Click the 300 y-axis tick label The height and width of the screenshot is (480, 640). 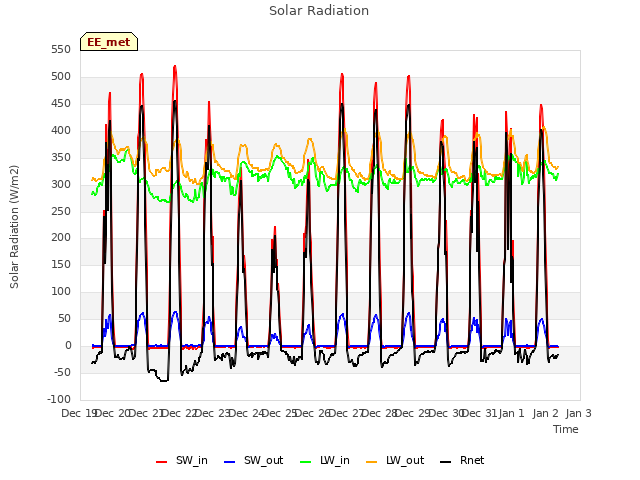coord(61,184)
